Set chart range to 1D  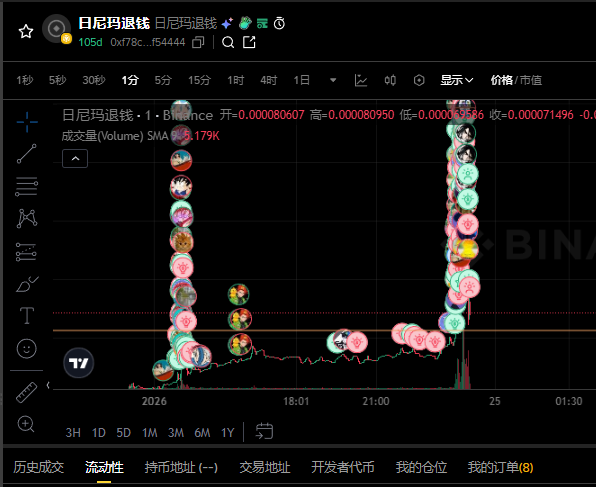point(99,433)
